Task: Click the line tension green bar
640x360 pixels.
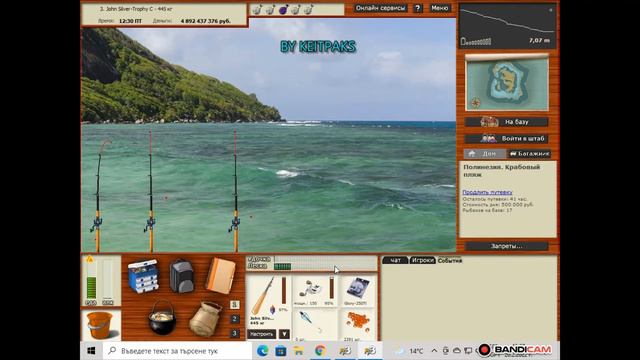Action: pyautogui.click(x=282, y=267)
